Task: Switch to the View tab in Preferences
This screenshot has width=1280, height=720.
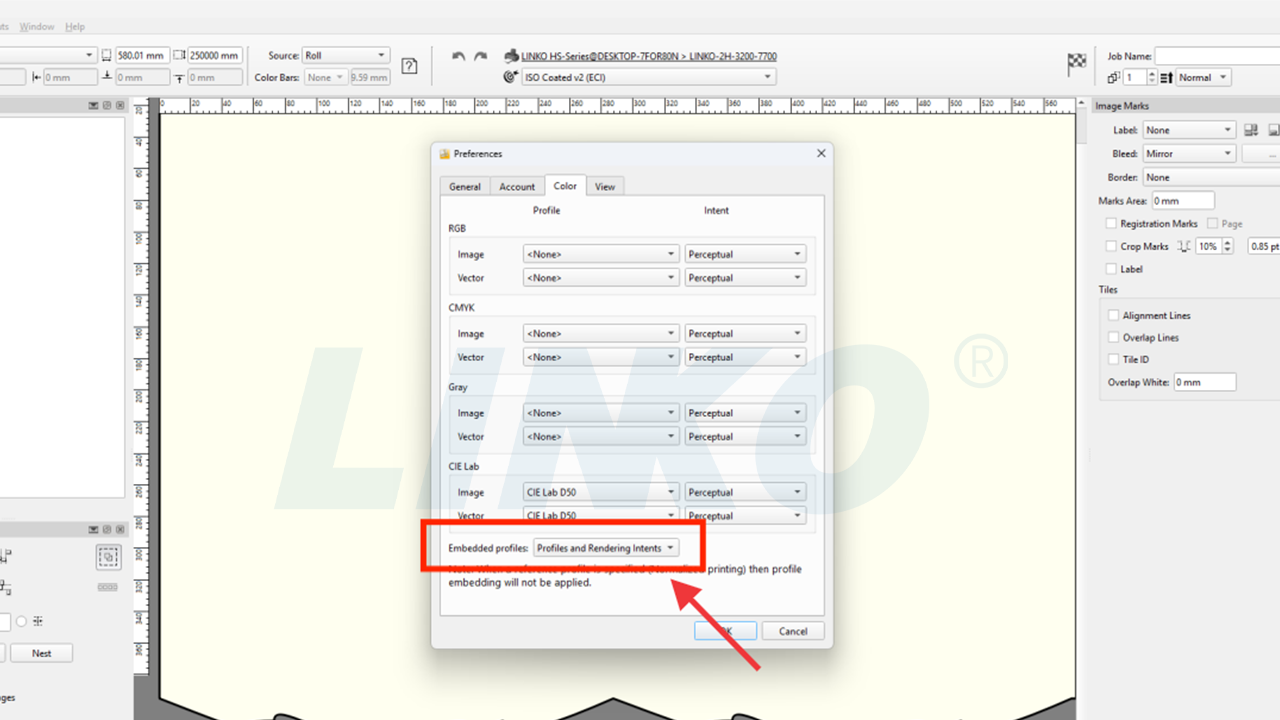Action: point(605,186)
